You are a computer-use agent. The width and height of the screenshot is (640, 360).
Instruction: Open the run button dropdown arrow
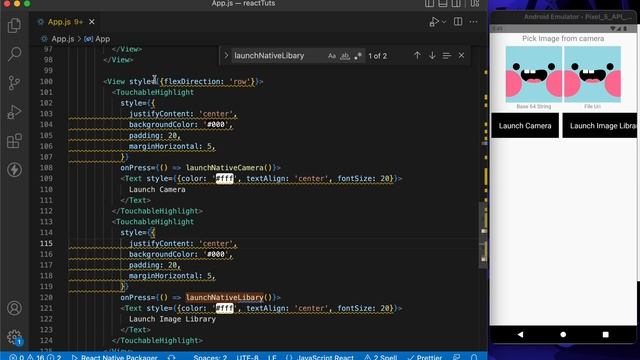point(444,22)
